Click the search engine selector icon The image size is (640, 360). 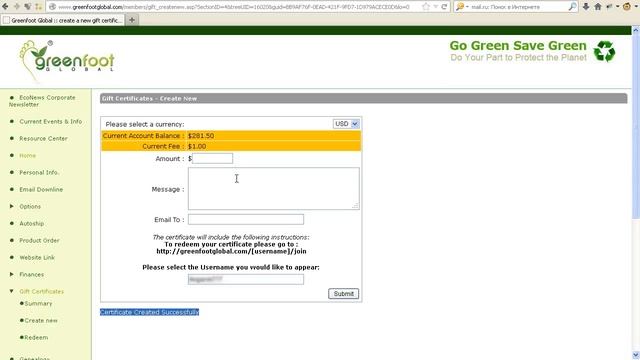(x=461, y=7)
